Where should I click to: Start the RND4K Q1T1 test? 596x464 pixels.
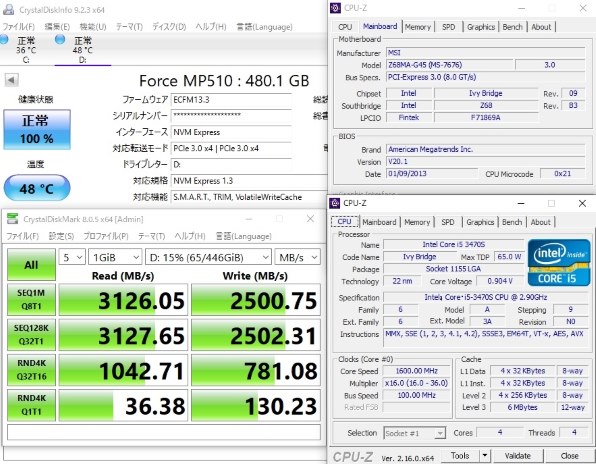(31, 405)
